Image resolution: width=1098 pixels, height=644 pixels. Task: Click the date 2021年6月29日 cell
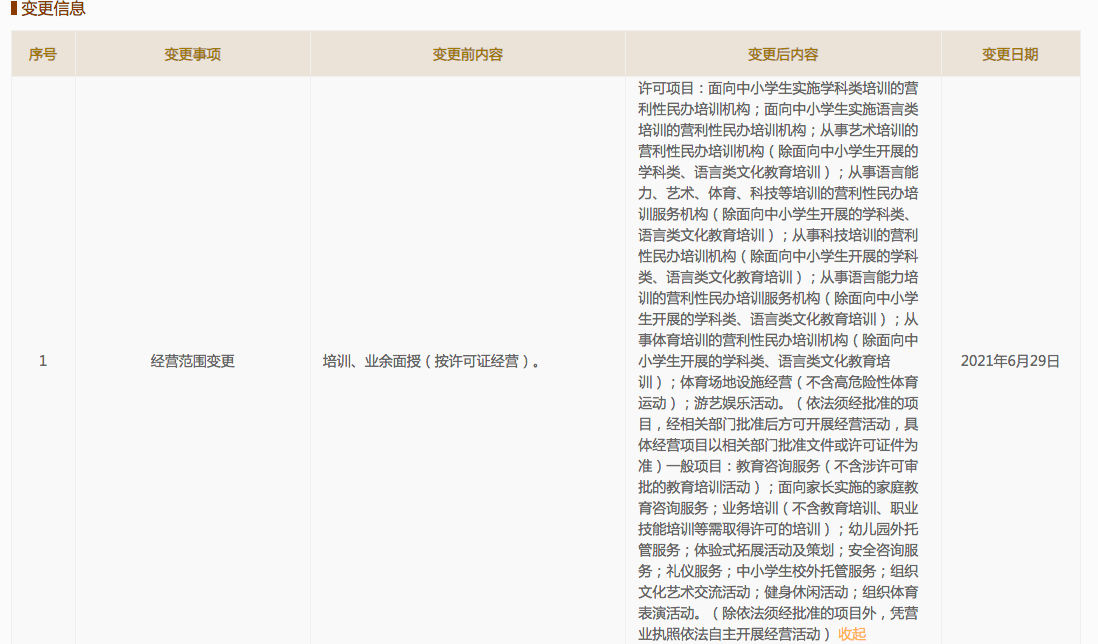(x=1011, y=359)
